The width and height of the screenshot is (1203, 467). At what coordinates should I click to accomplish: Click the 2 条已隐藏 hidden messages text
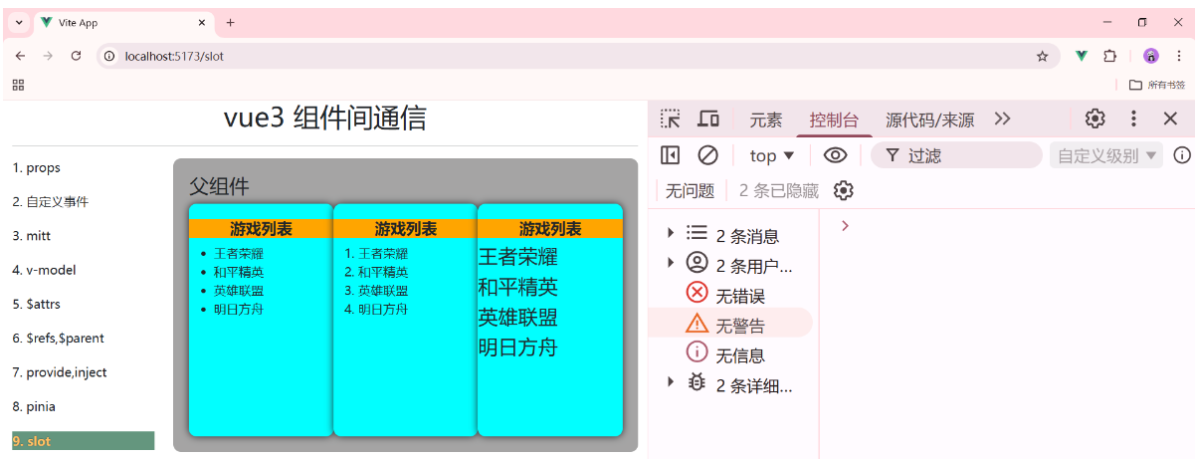(x=779, y=190)
